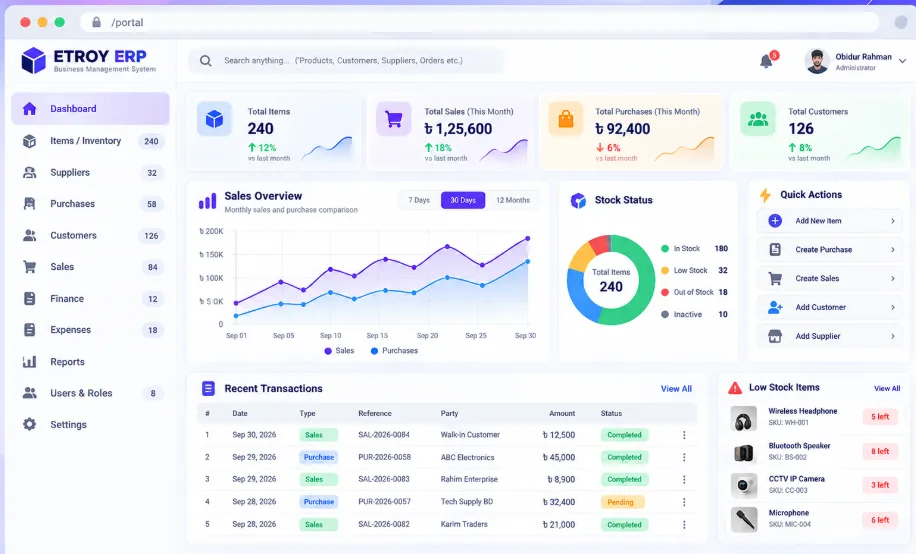Viewport: 916px width, 554px height.
Task: Click the Total Items cube card icon
Action: pyautogui.click(x=214, y=119)
